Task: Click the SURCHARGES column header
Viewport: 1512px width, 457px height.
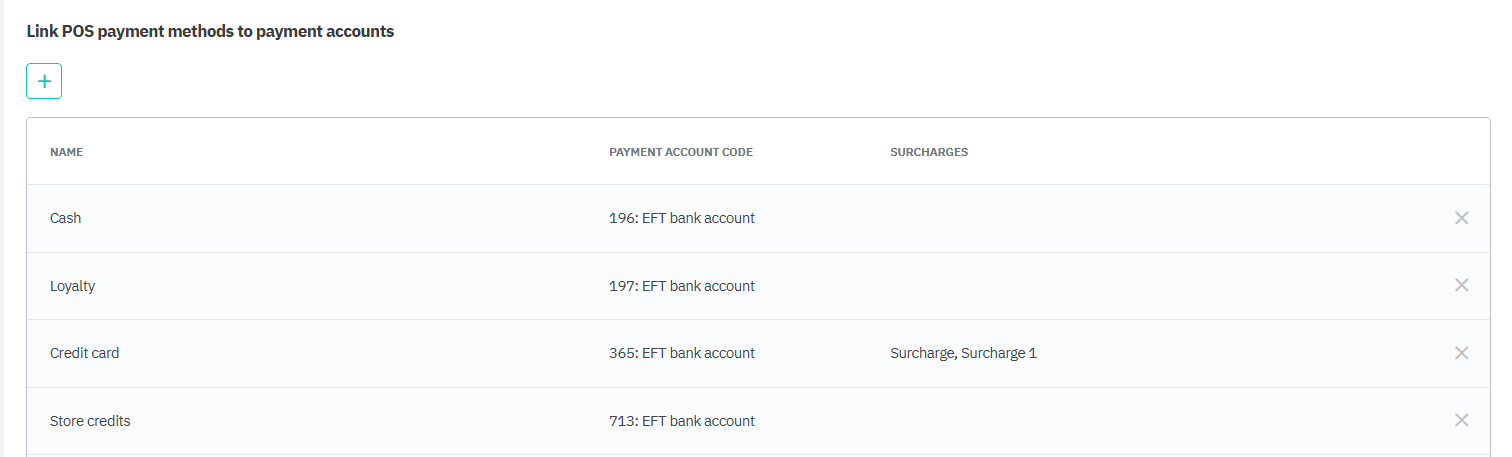Action: click(x=928, y=152)
